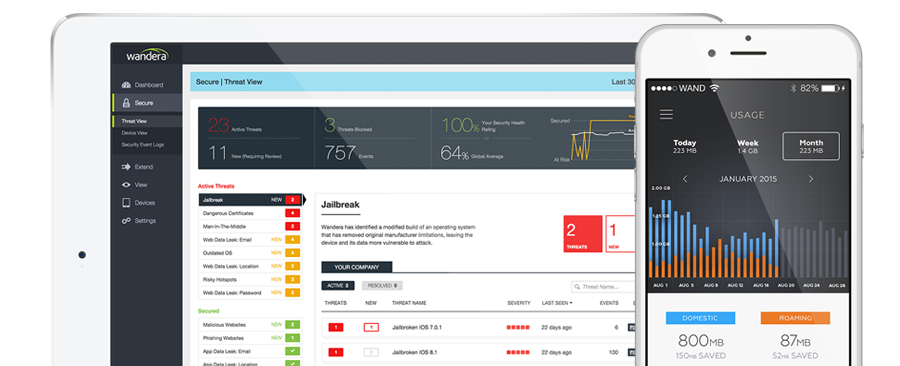Switch to the YOUR COMPANY tab
Viewport: 900px width, 366px height.
357,267
